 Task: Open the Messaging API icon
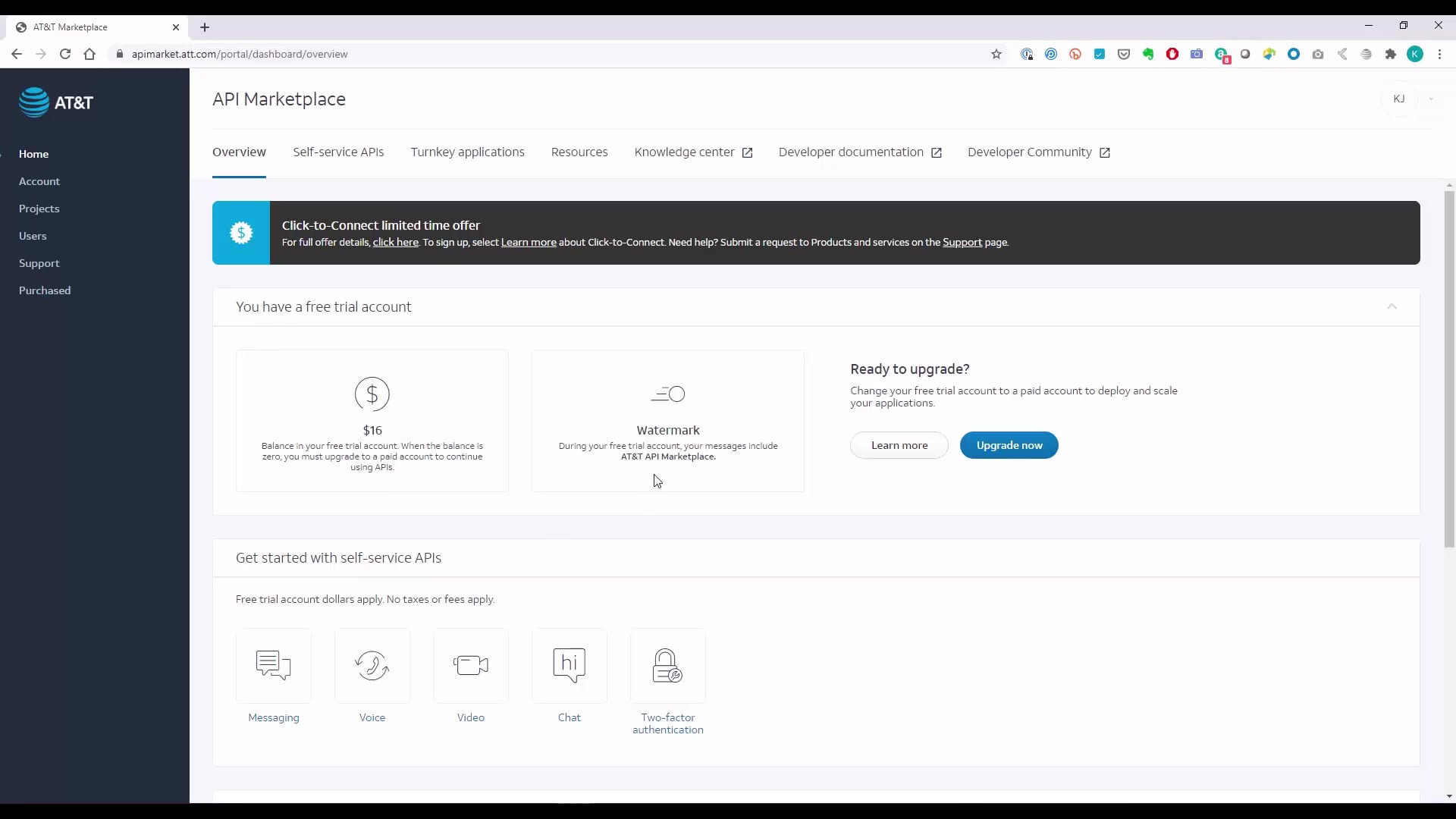click(274, 665)
